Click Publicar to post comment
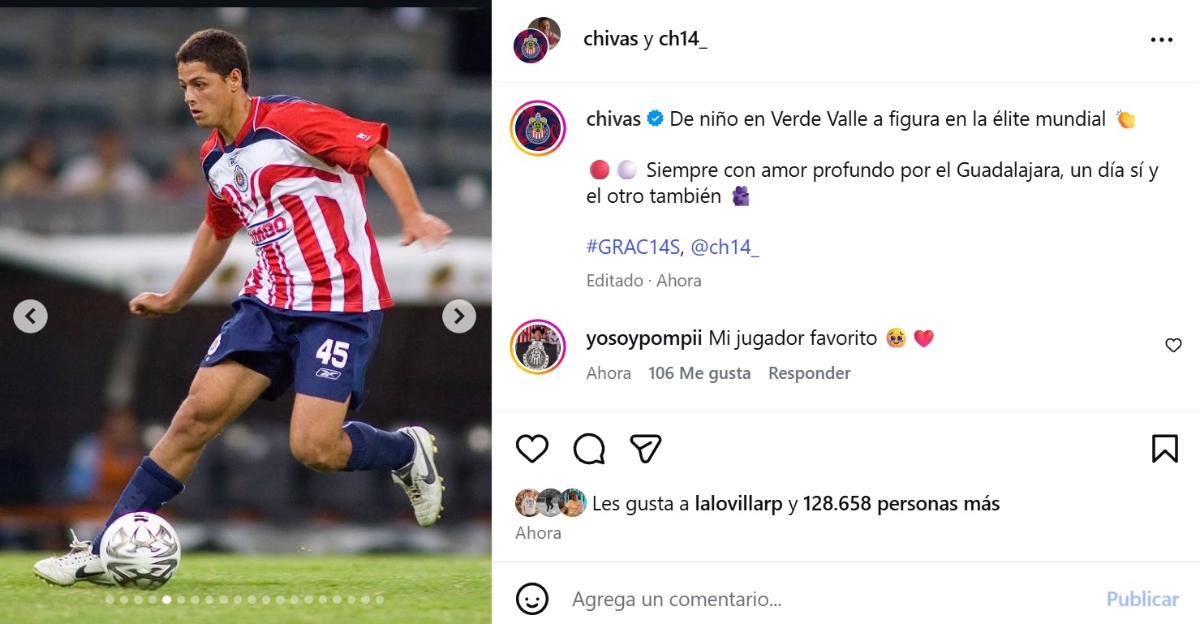This screenshot has height=624, width=1200. 1142,599
